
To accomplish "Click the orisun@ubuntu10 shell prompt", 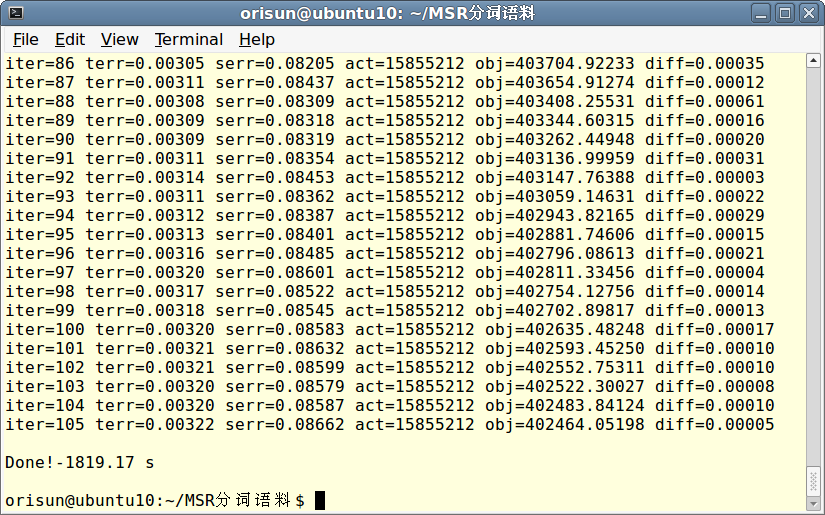I will 155,500.
